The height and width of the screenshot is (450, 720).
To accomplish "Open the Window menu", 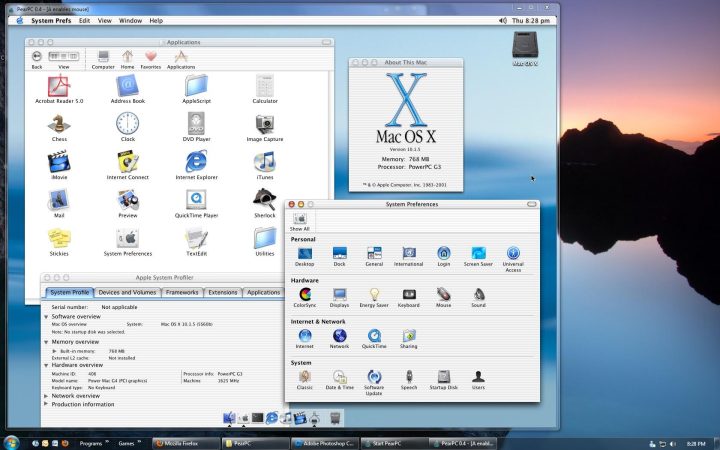I will 130,21.
